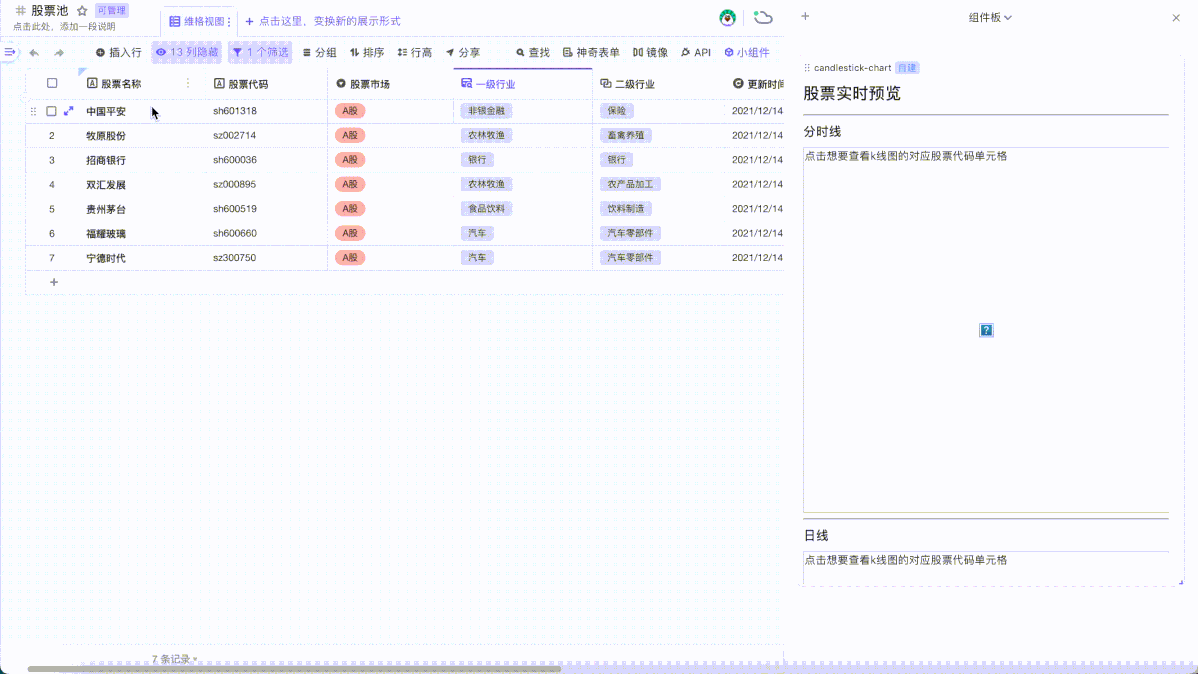Click the 非银金融 industry tag
This screenshot has height=674, width=1198.
pos(487,111)
